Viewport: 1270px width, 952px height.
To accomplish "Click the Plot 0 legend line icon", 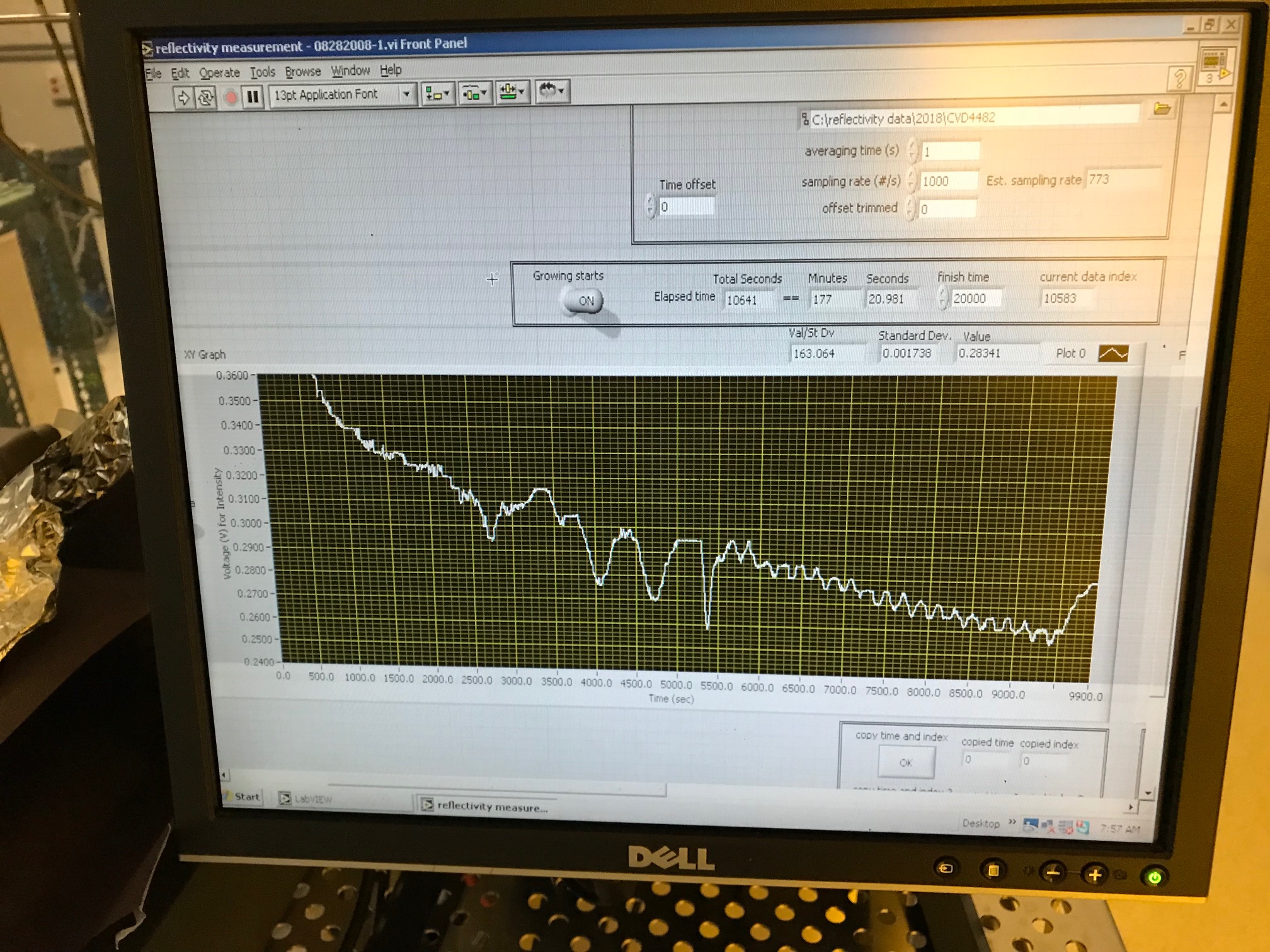I will [x=1113, y=354].
